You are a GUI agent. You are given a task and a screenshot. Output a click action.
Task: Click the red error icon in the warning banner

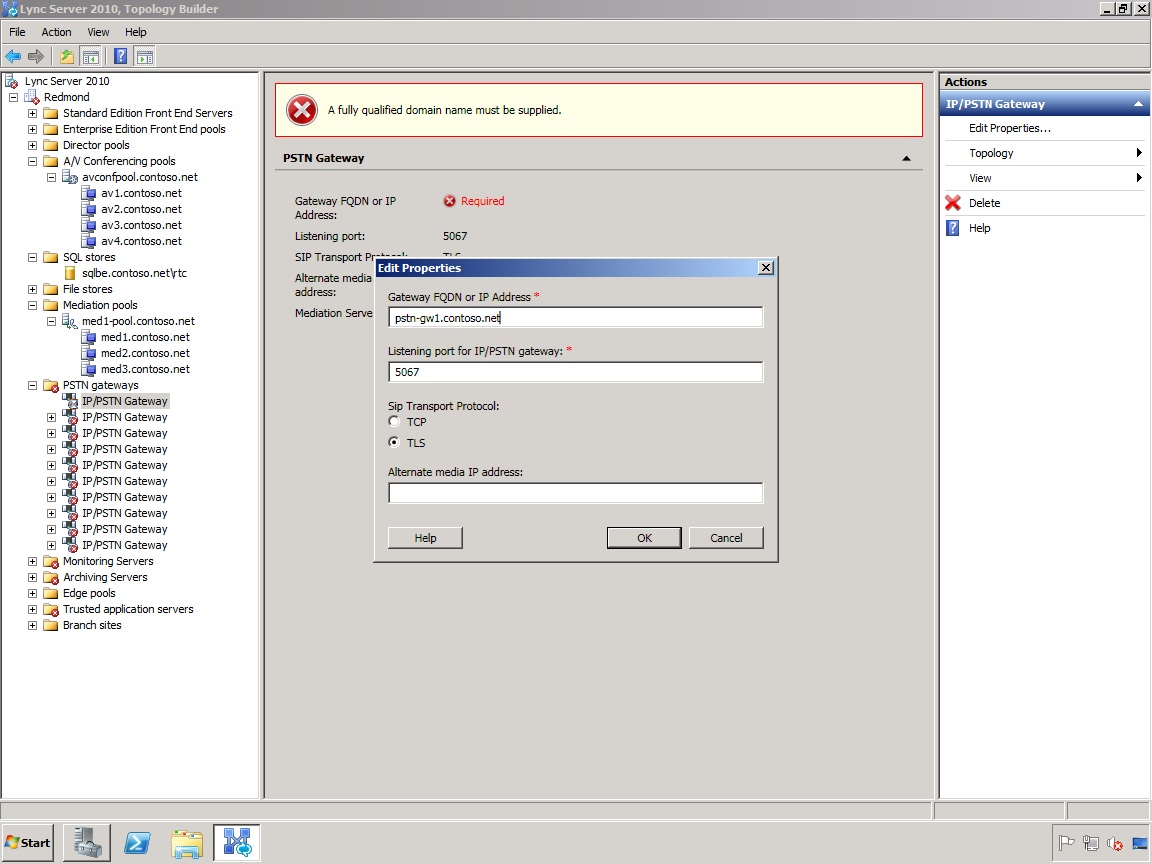pyautogui.click(x=301, y=110)
